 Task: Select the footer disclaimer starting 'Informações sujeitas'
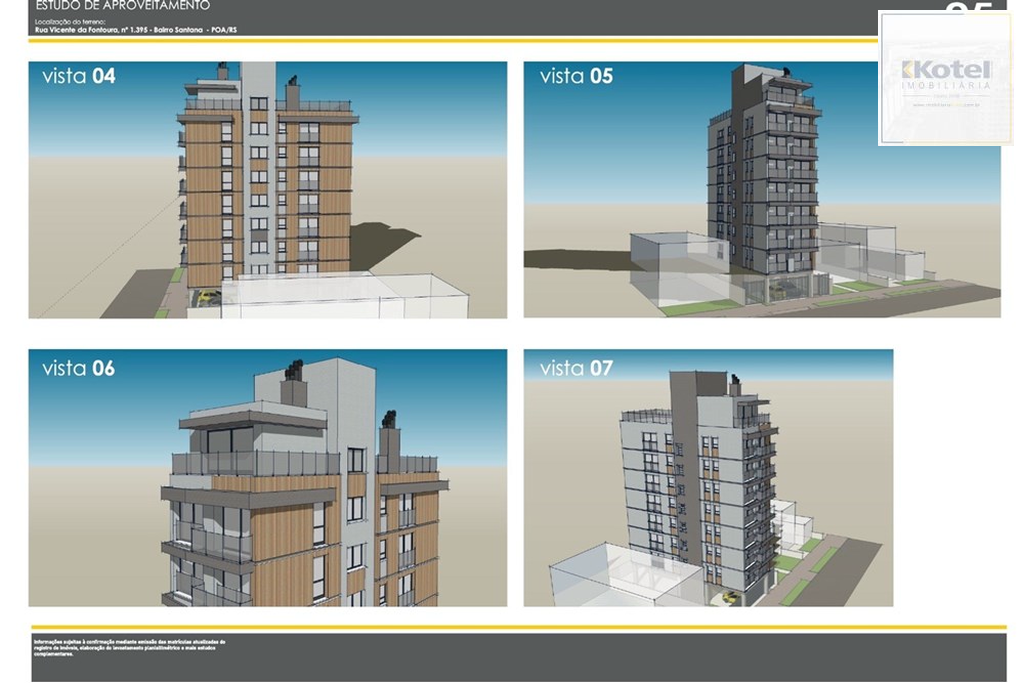[129, 648]
